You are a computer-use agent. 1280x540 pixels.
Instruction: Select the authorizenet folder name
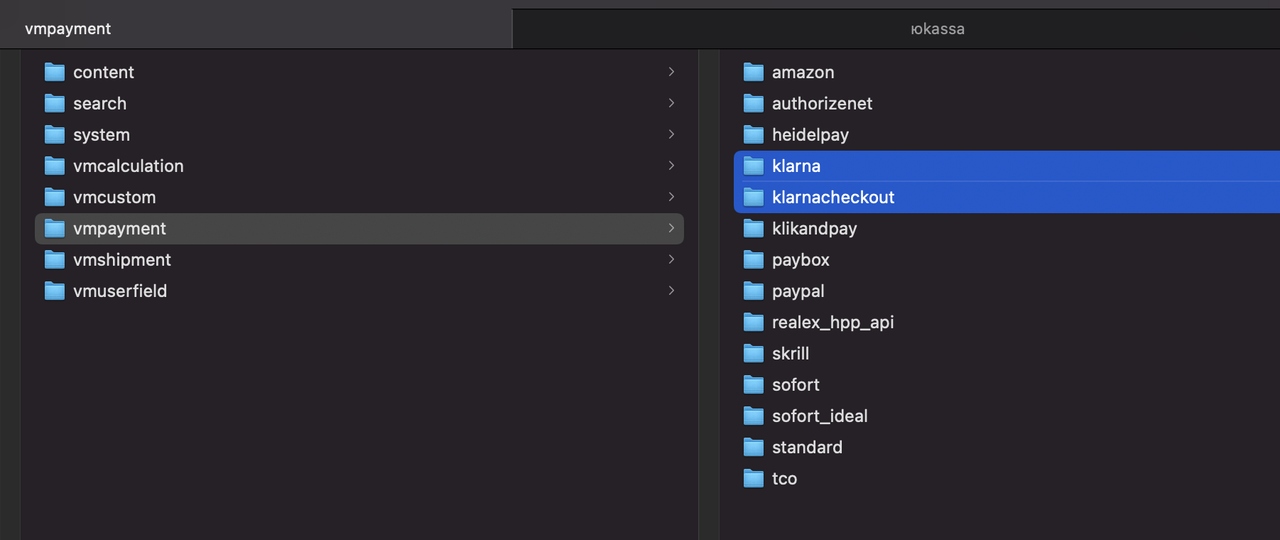pyautogui.click(x=822, y=103)
